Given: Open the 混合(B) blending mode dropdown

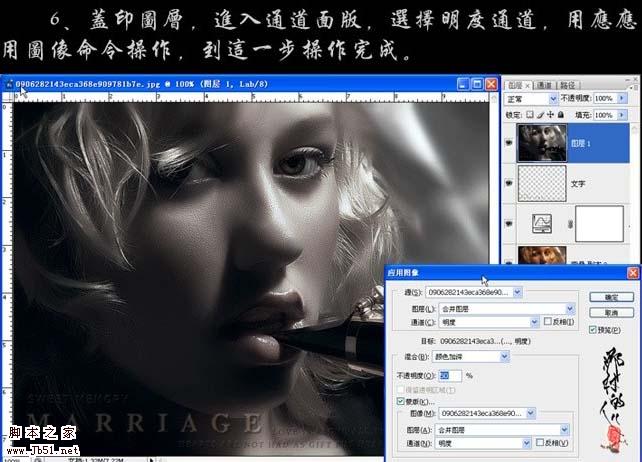Looking at the screenshot, I should click(504, 357).
